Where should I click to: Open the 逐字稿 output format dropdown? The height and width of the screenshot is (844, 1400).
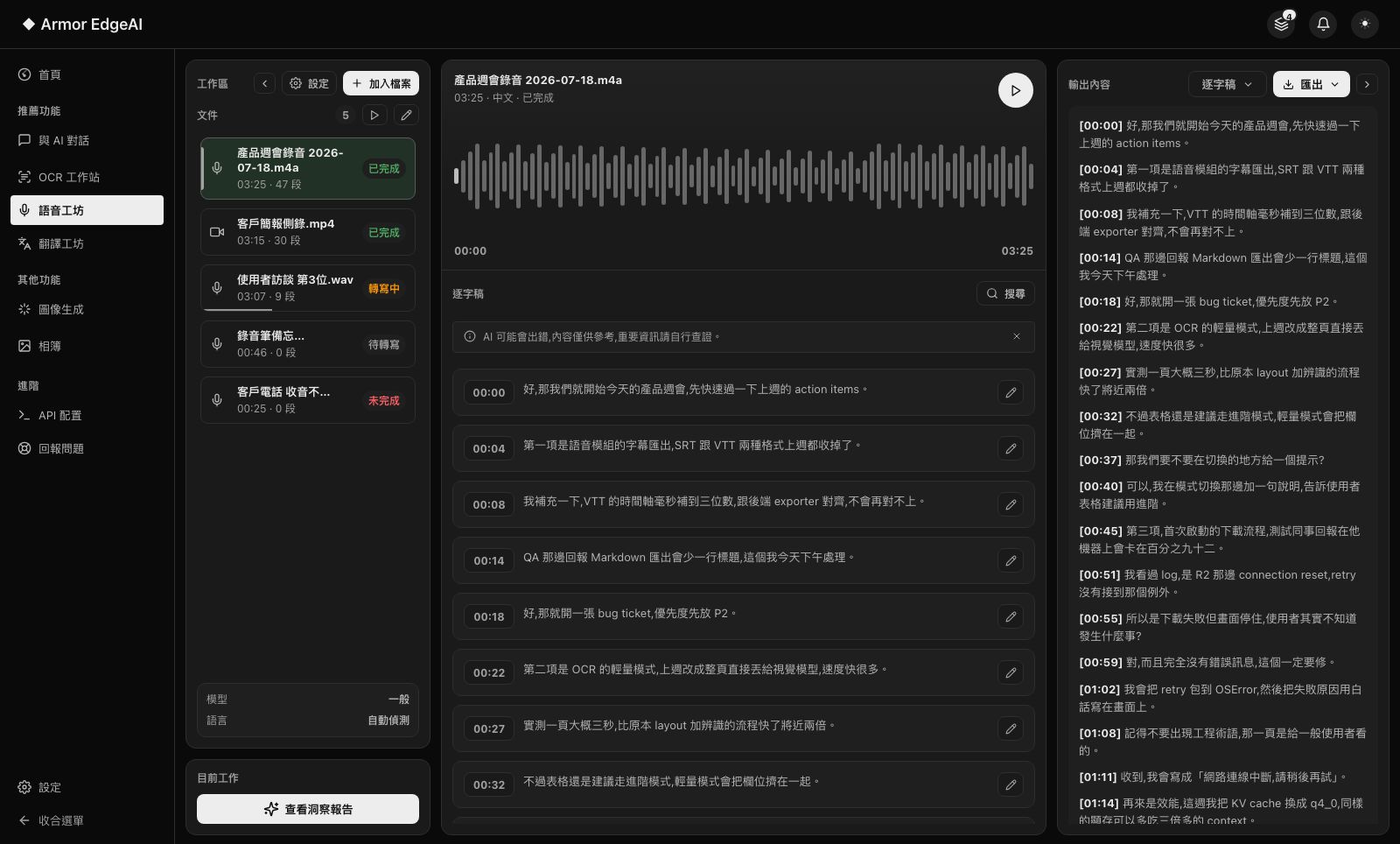coord(1227,84)
